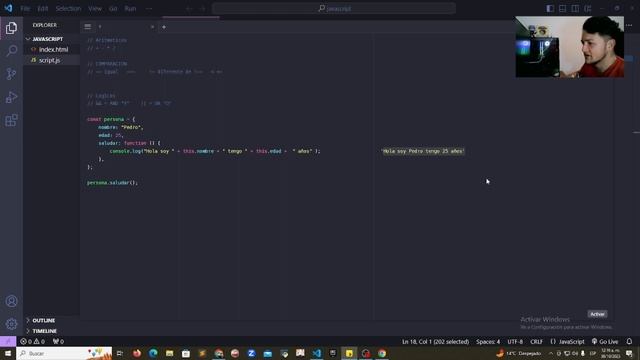The height and width of the screenshot is (360, 640).
Task: Open the Explorer view in activity bar
Action: (11, 28)
